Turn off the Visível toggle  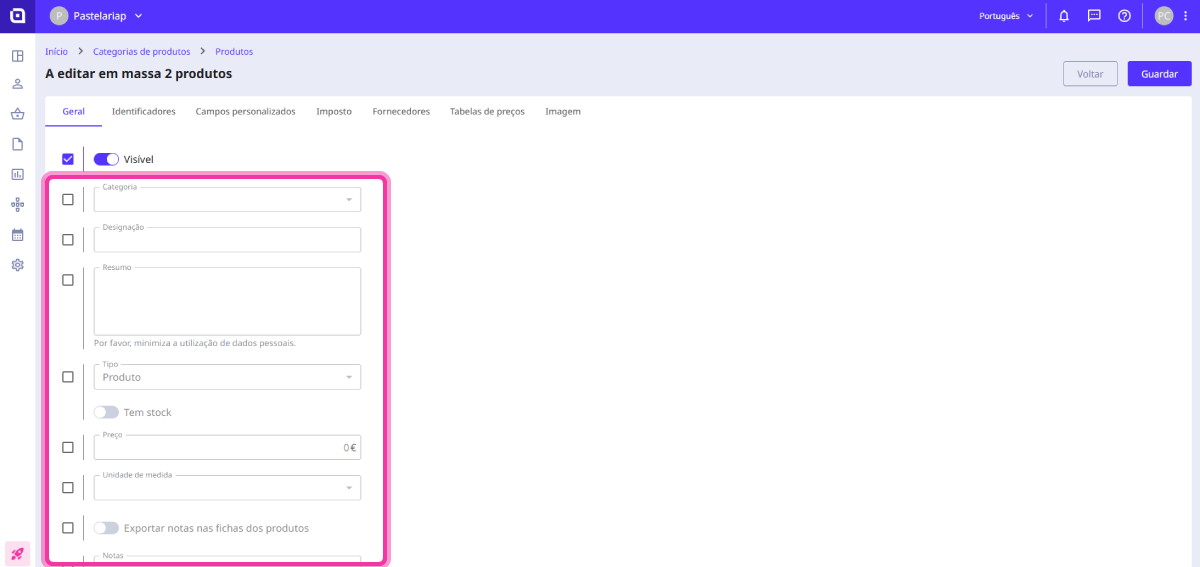click(x=106, y=159)
